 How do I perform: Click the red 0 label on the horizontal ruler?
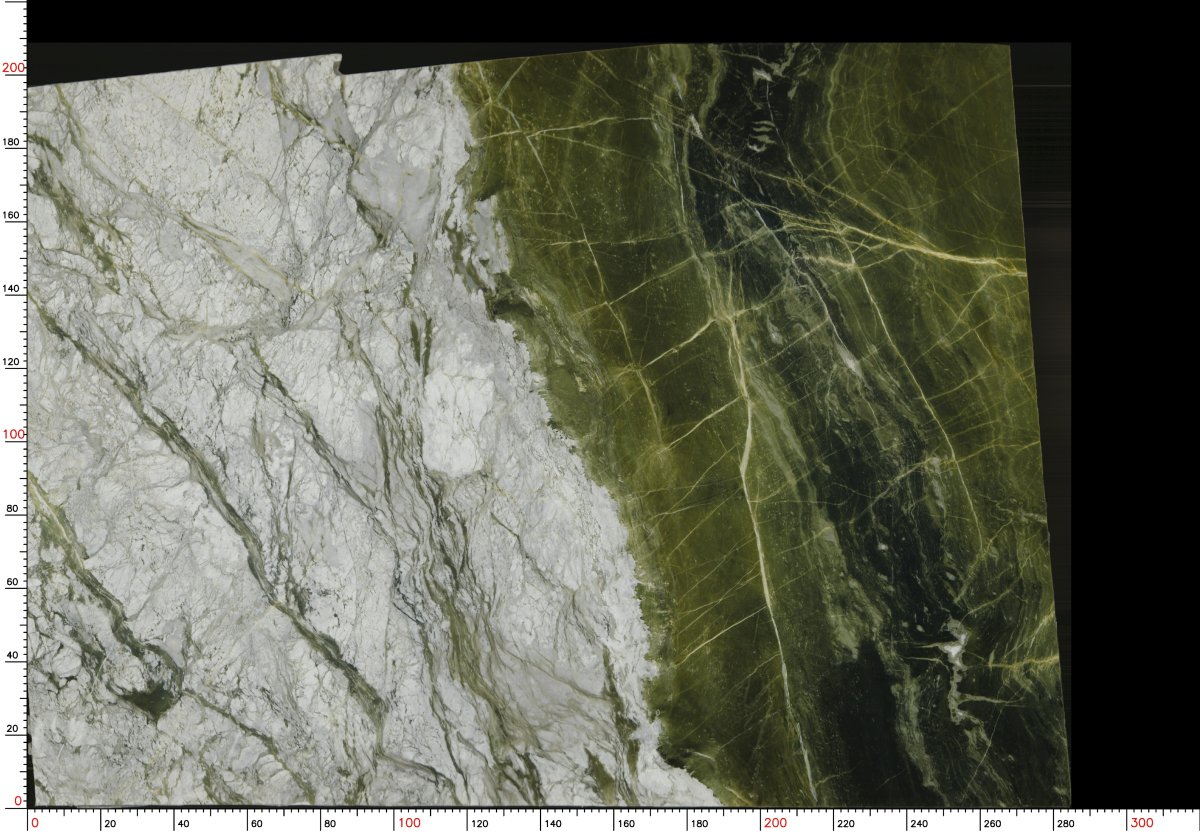click(x=35, y=823)
